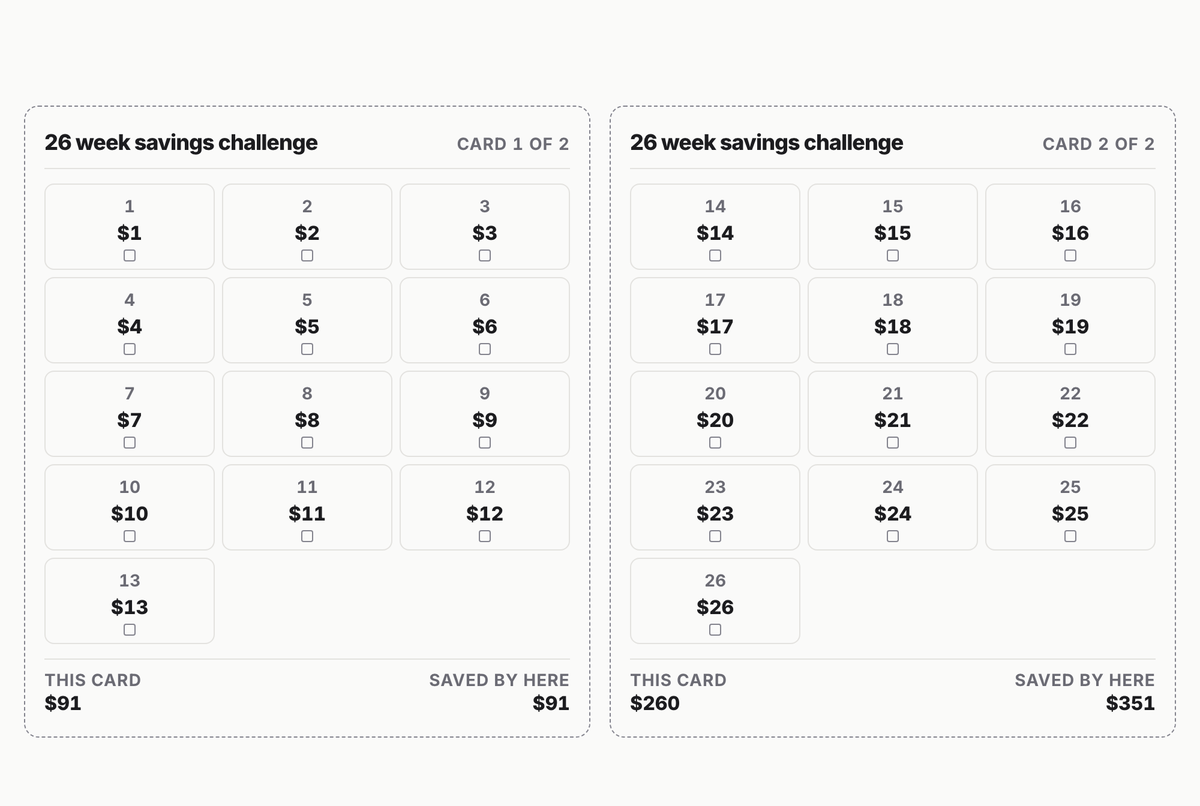1200x806 pixels.
Task: Select the week 11 $11 tile
Action: click(x=307, y=507)
